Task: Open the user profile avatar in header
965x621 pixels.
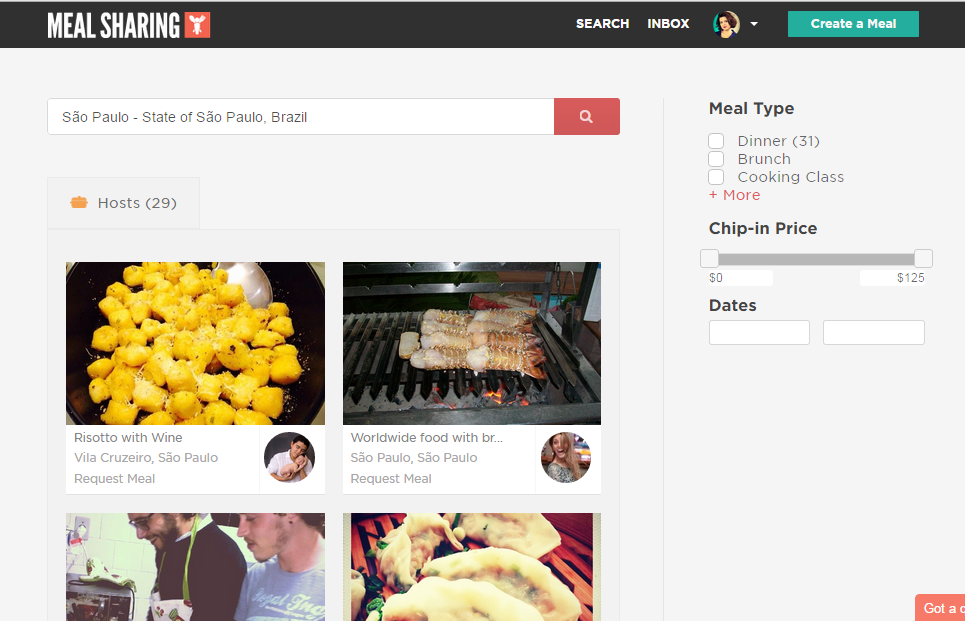Action: pos(726,25)
